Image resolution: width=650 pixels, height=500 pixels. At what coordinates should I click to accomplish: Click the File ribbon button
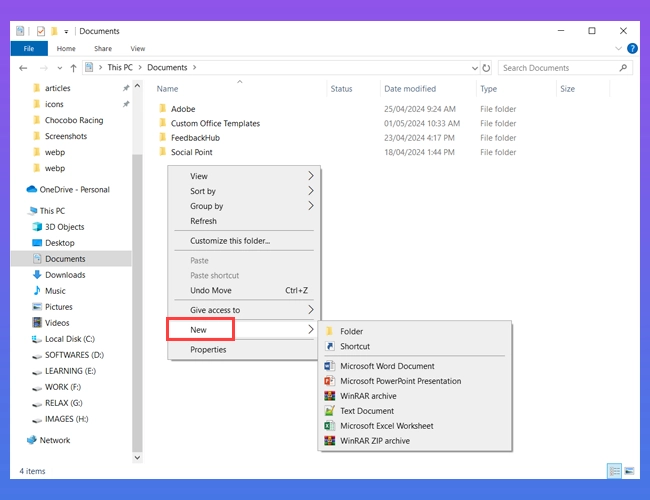point(28,48)
